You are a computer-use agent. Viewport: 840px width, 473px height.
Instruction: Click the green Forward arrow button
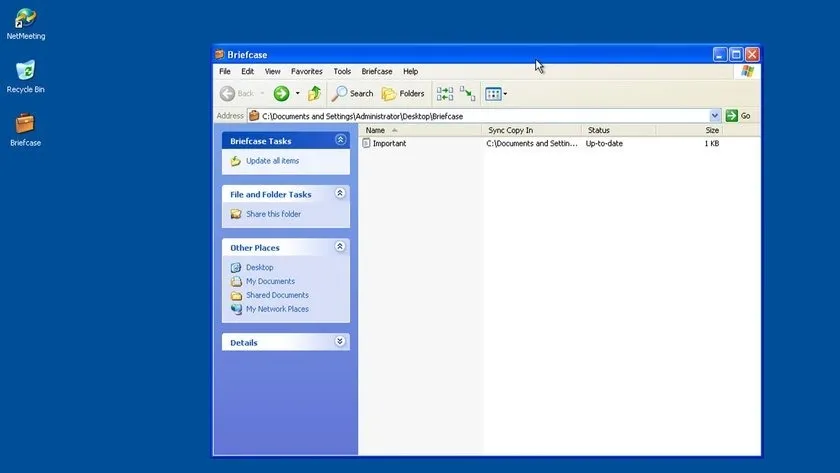point(281,94)
